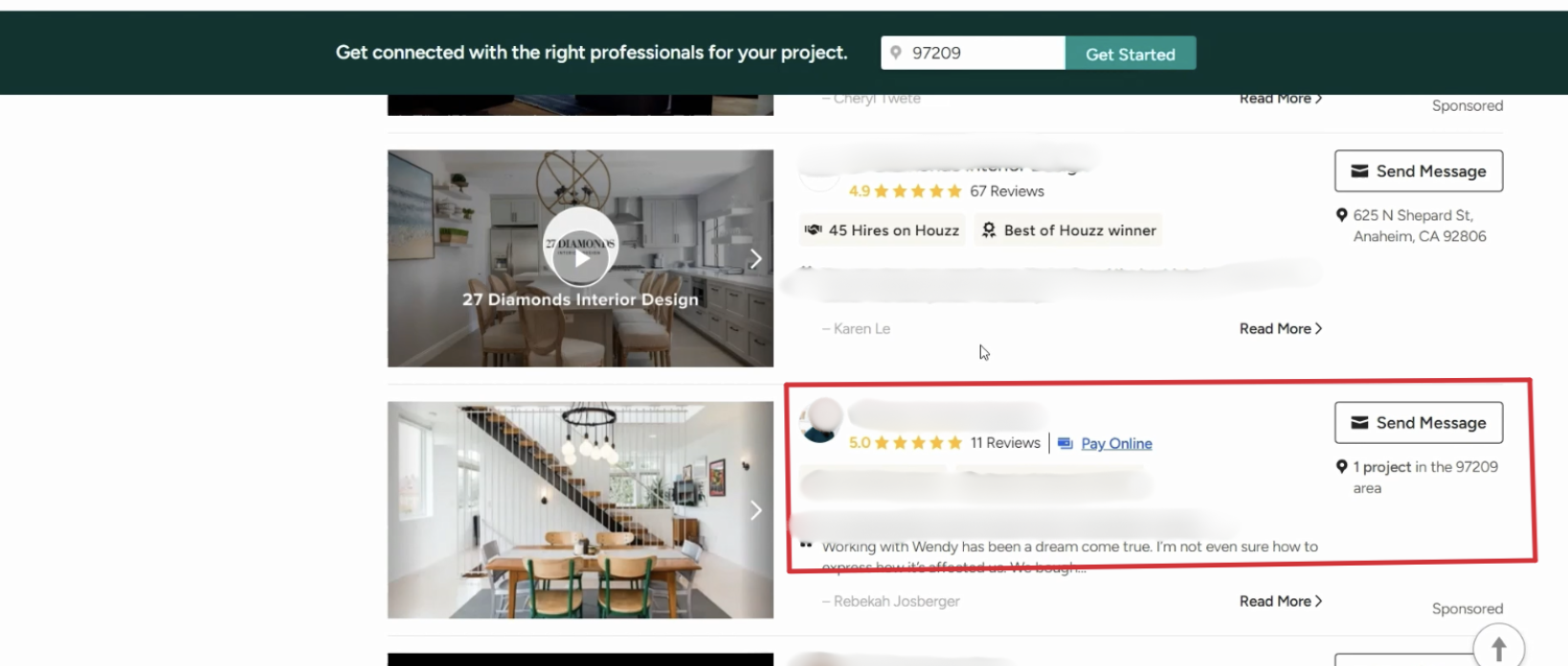This screenshot has width=1568, height=666.
Task: Read More of Karen Le's review
Action: (1281, 328)
